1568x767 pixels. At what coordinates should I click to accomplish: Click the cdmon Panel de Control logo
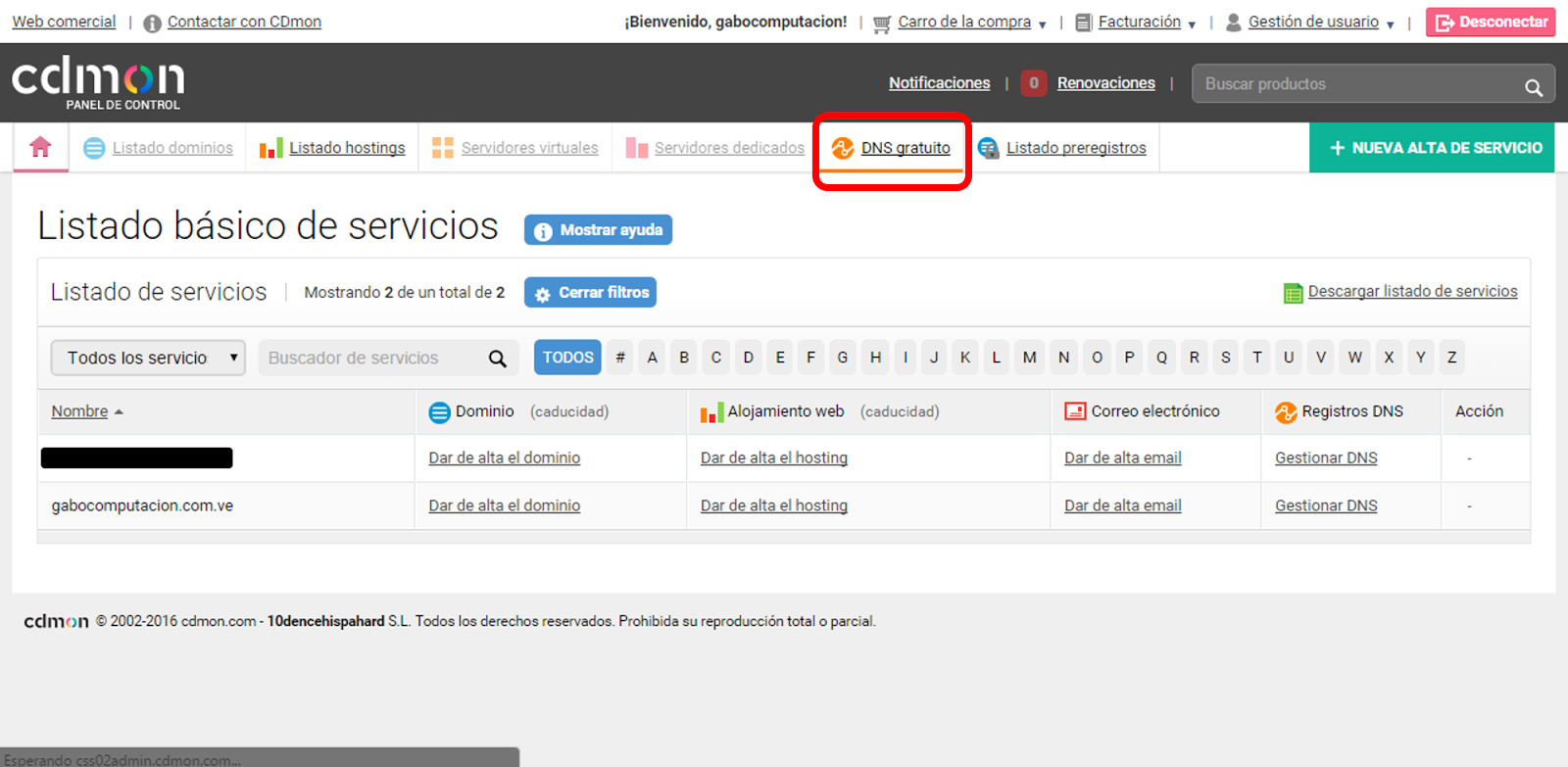[x=98, y=83]
